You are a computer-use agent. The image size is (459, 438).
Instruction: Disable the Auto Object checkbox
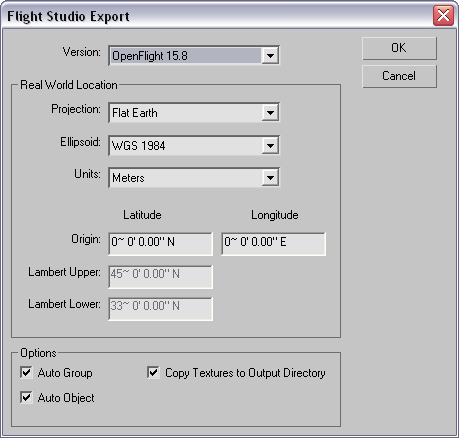tap(26, 397)
